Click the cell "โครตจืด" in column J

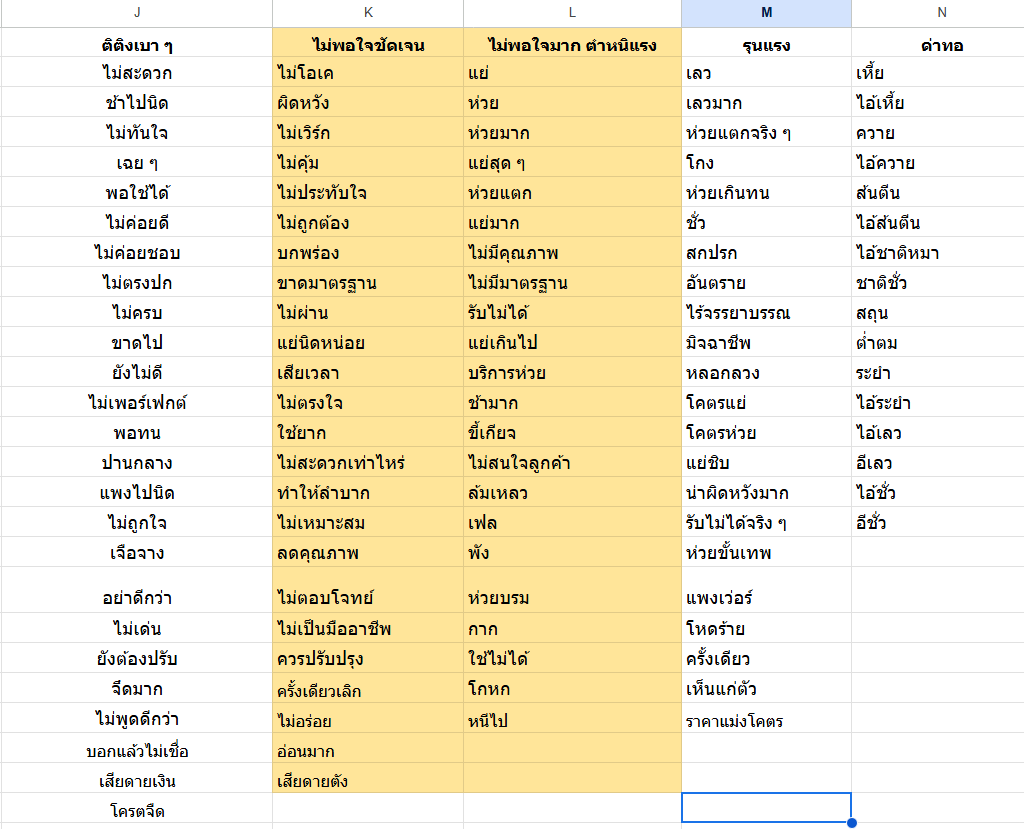point(137,811)
